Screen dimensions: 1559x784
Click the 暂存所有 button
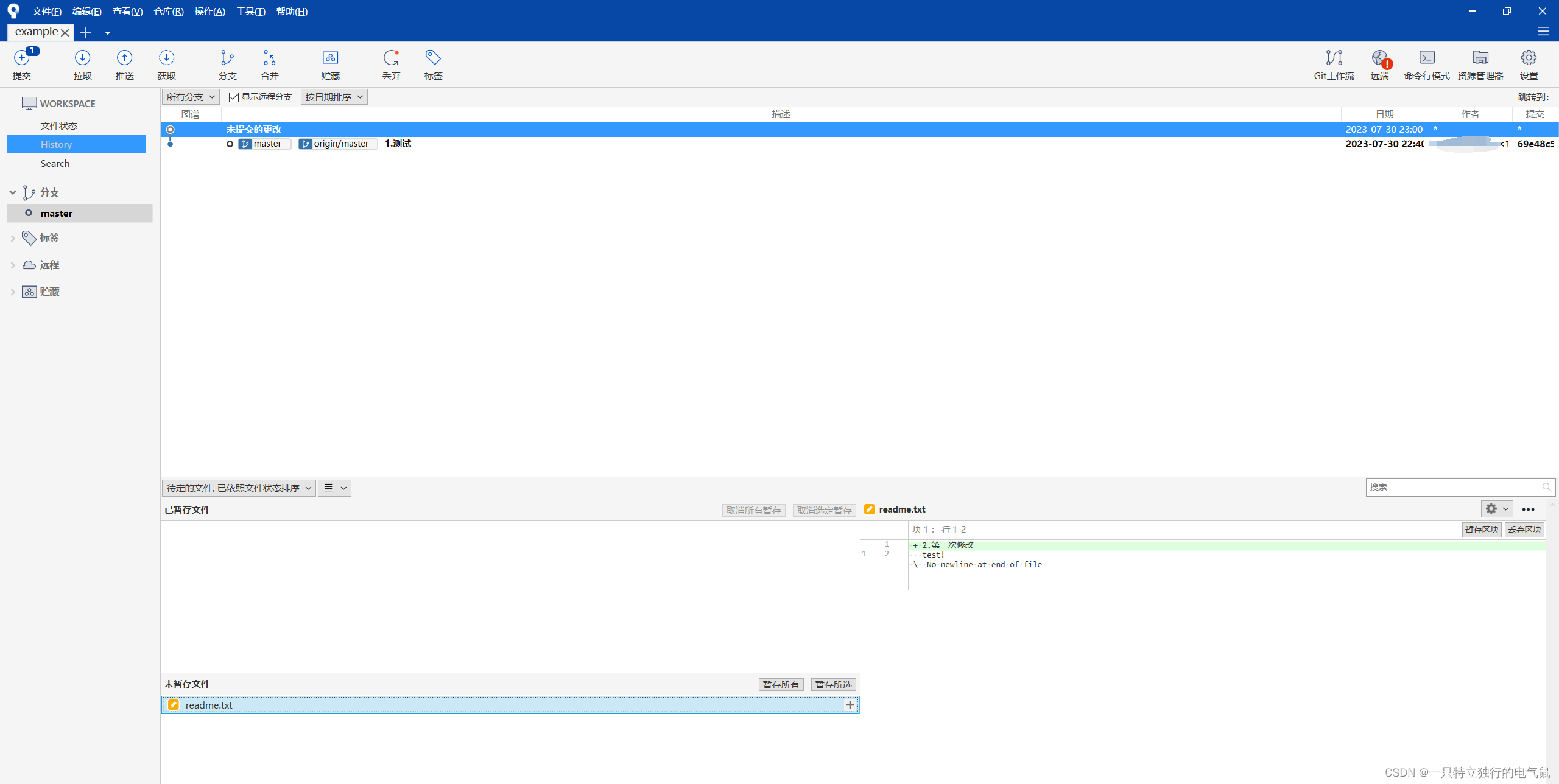[x=781, y=684]
